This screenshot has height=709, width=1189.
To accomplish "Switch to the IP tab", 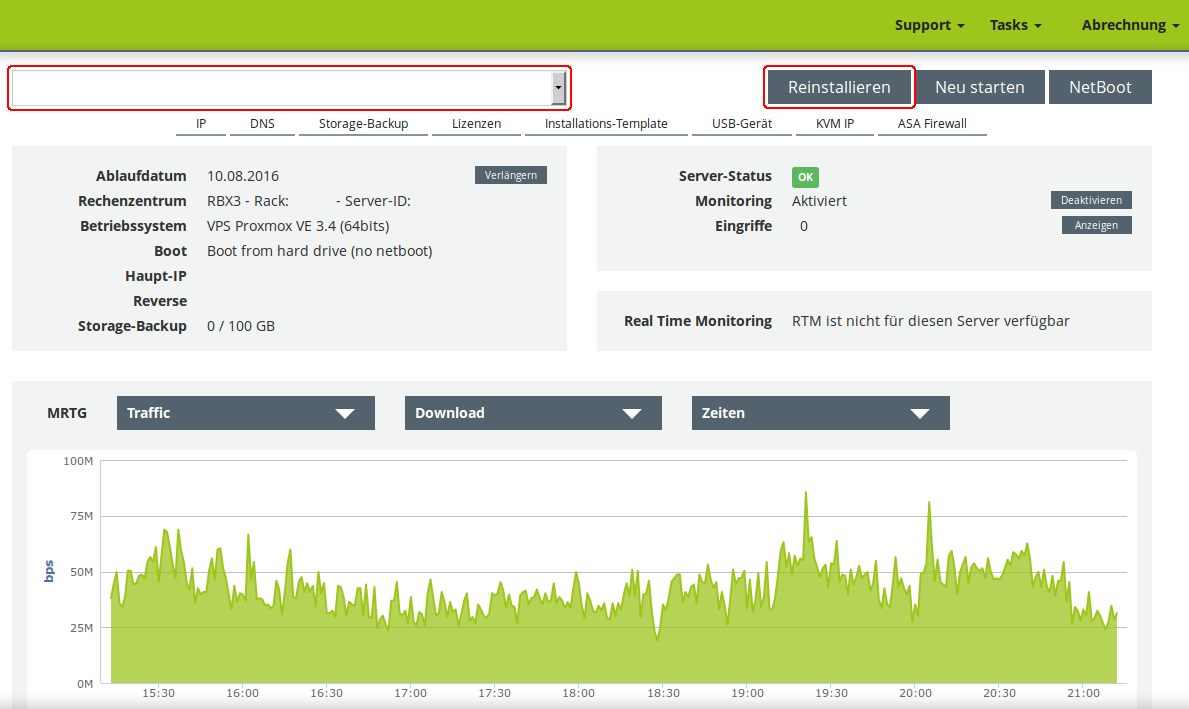I will pyautogui.click(x=201, y=124).
